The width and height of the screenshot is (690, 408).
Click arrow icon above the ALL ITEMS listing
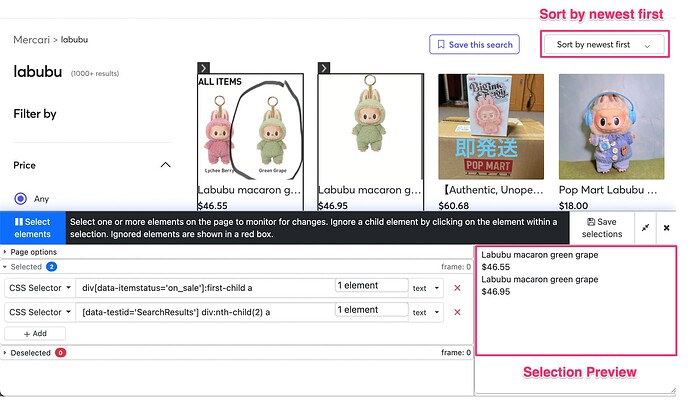tap(203, 68)
